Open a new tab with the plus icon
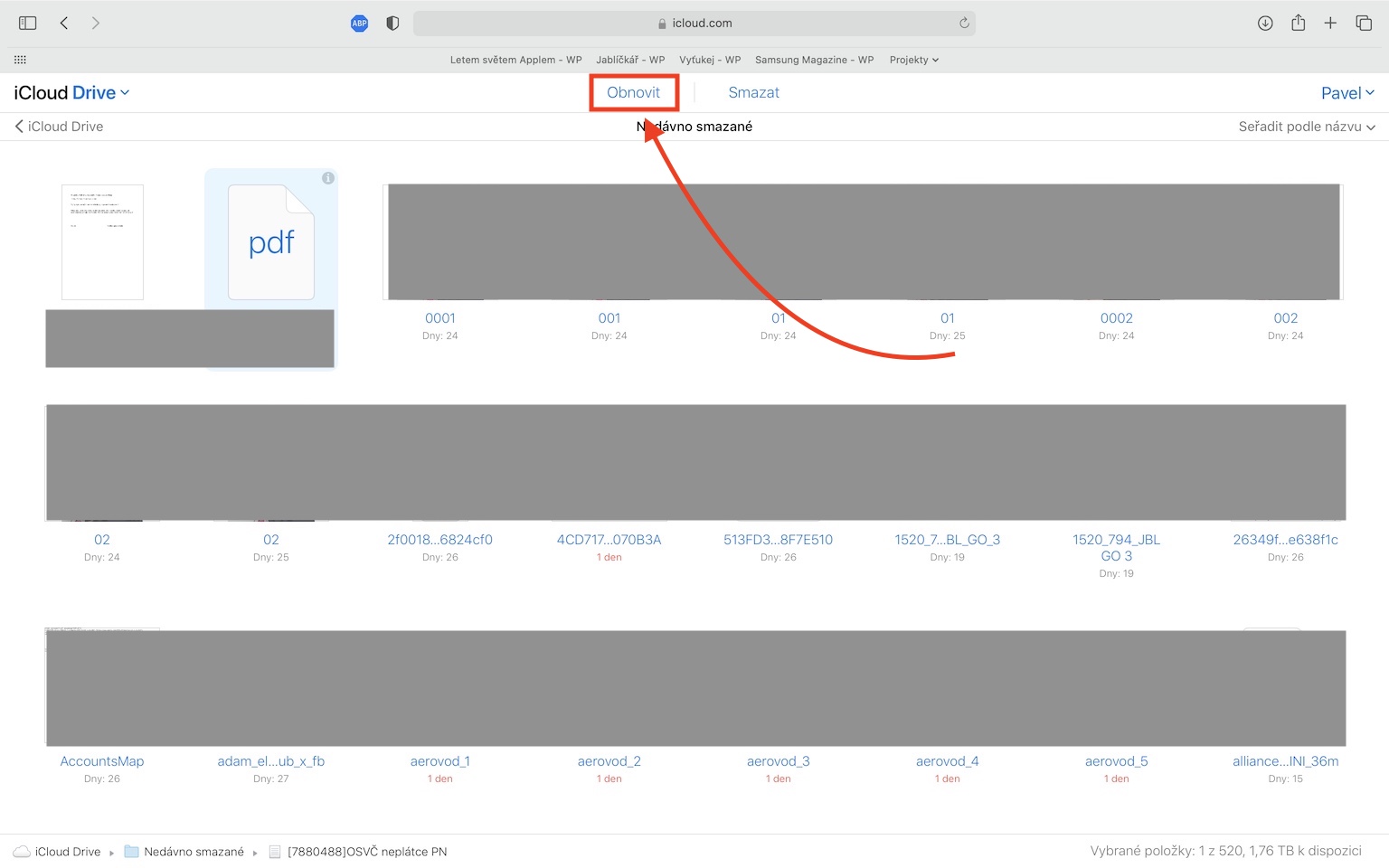Viewport: 1389px width, 868px height. pyautogui.click(x=1330, y=24)
